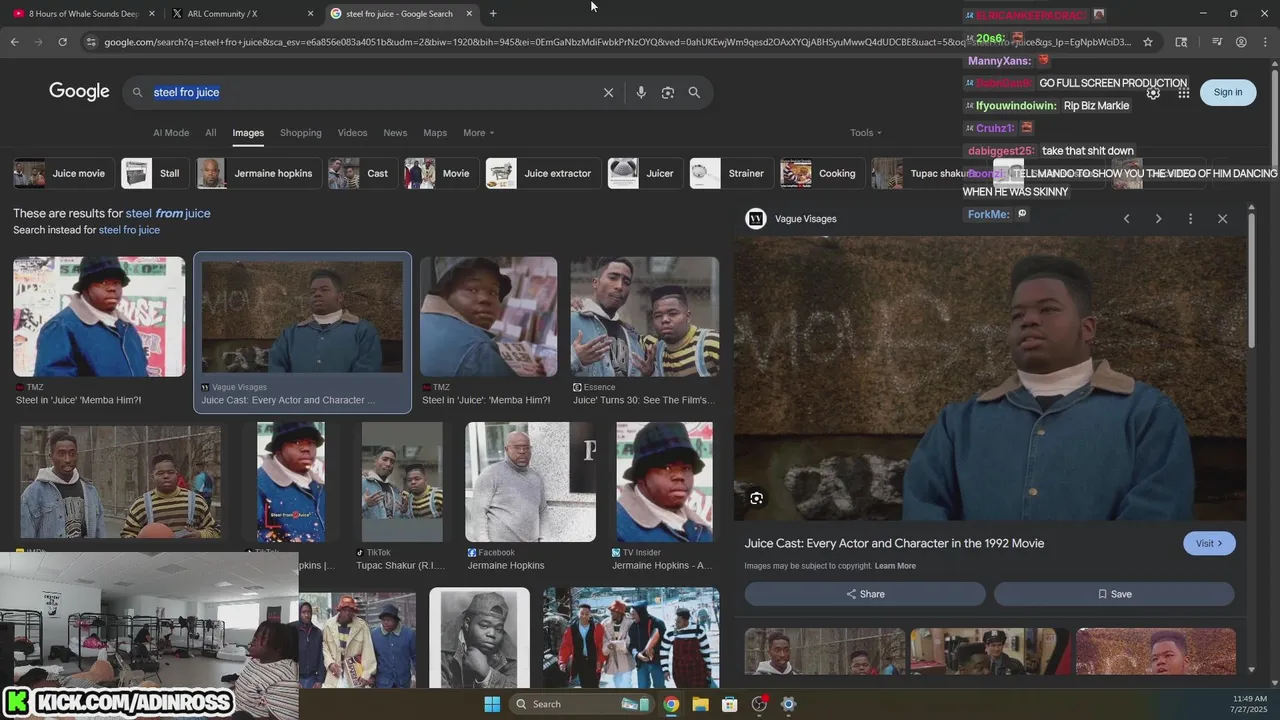Select the News tab
This screenshot has height=720, width=1280.
[395, 133]
